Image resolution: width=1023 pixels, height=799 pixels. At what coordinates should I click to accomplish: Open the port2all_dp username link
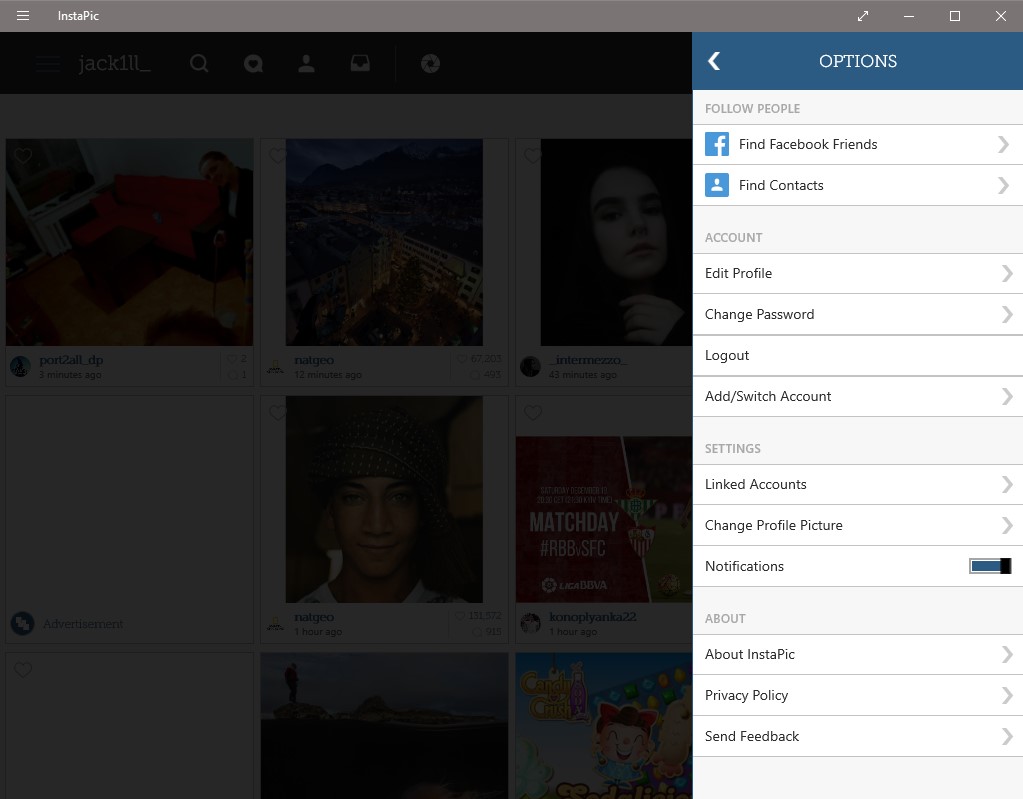coord(71,360)
